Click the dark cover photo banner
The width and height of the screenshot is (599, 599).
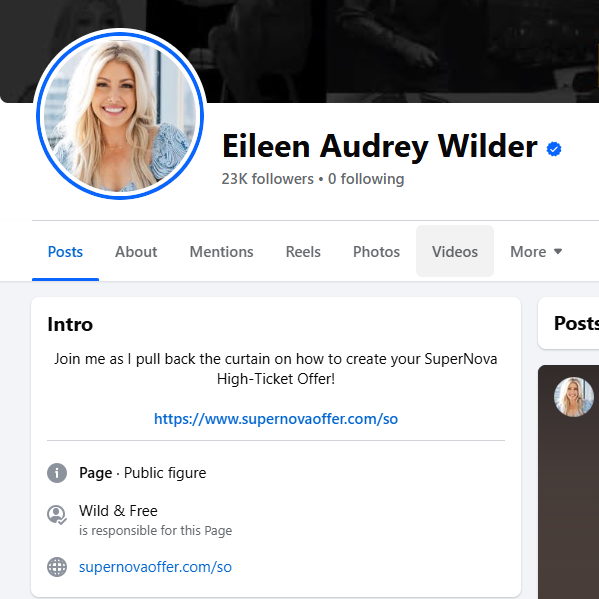tap(382, 51)
